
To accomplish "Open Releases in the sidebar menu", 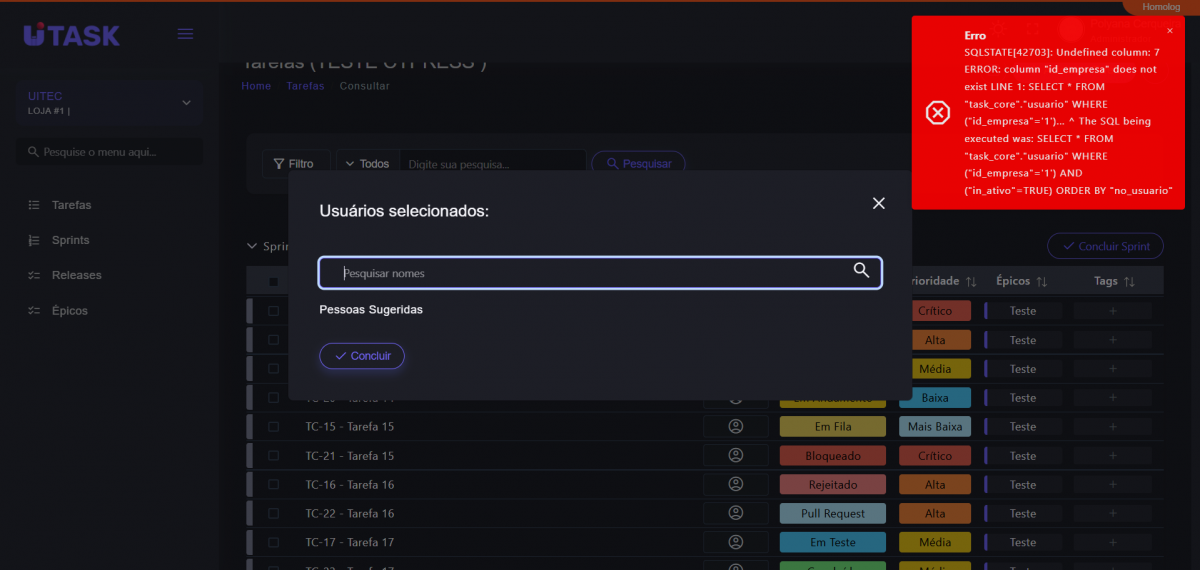I will pos(76,275).
